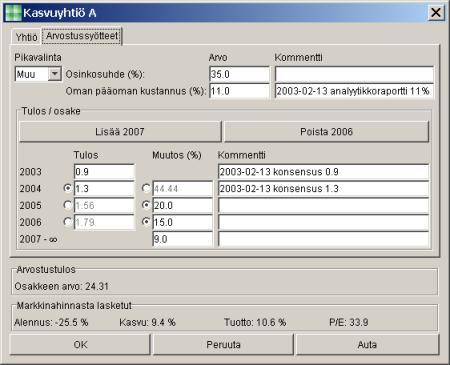Click the Poista 2006 button
Viewport: 450px width, 365px height.
pos(326,132)
